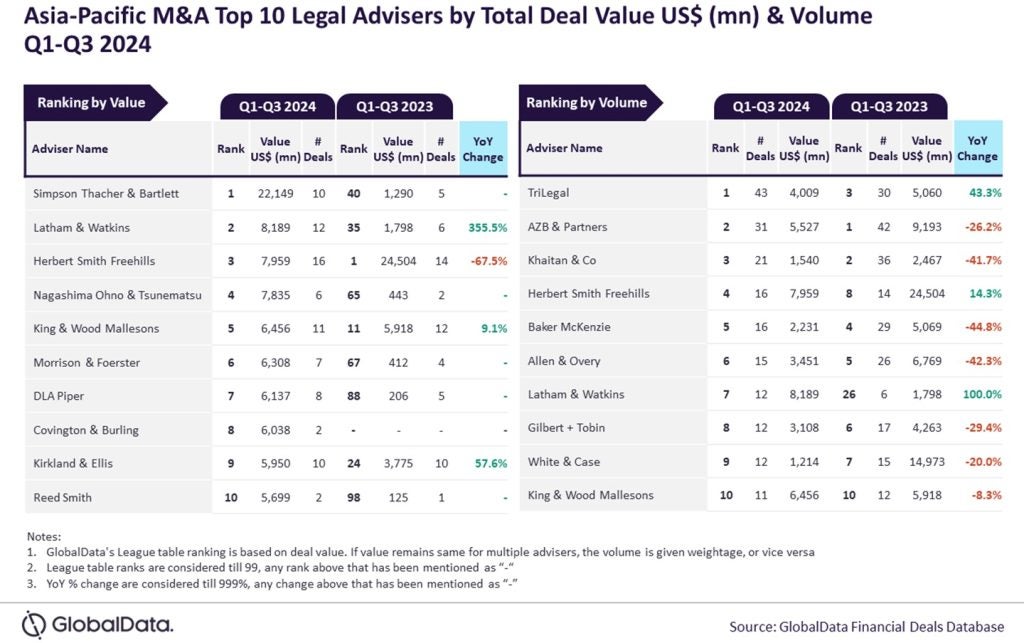The image size is (1024, 643).
Task: Click YoY Change blue header in value table
Action: pos(484,149)
